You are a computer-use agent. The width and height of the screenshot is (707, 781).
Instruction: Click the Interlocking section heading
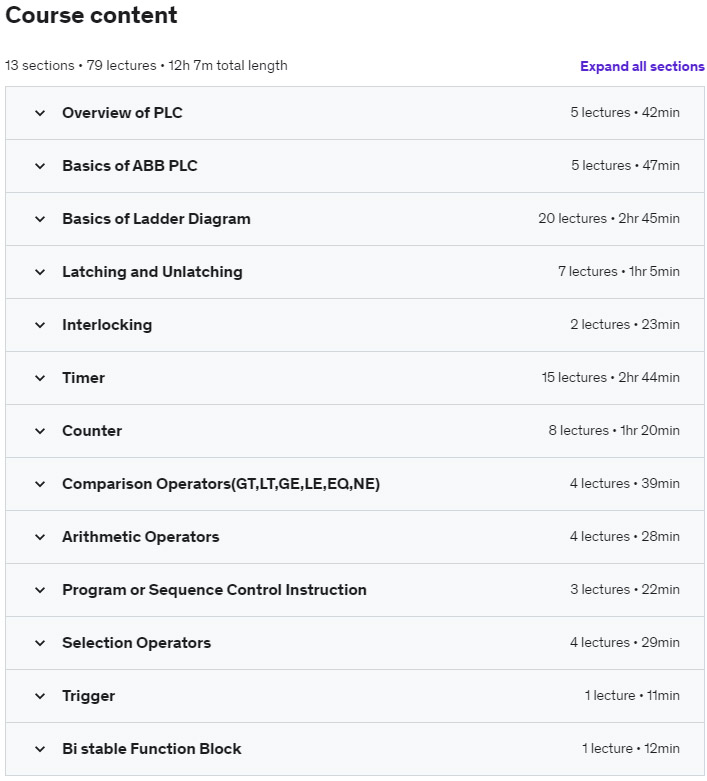tap(107, 325)
